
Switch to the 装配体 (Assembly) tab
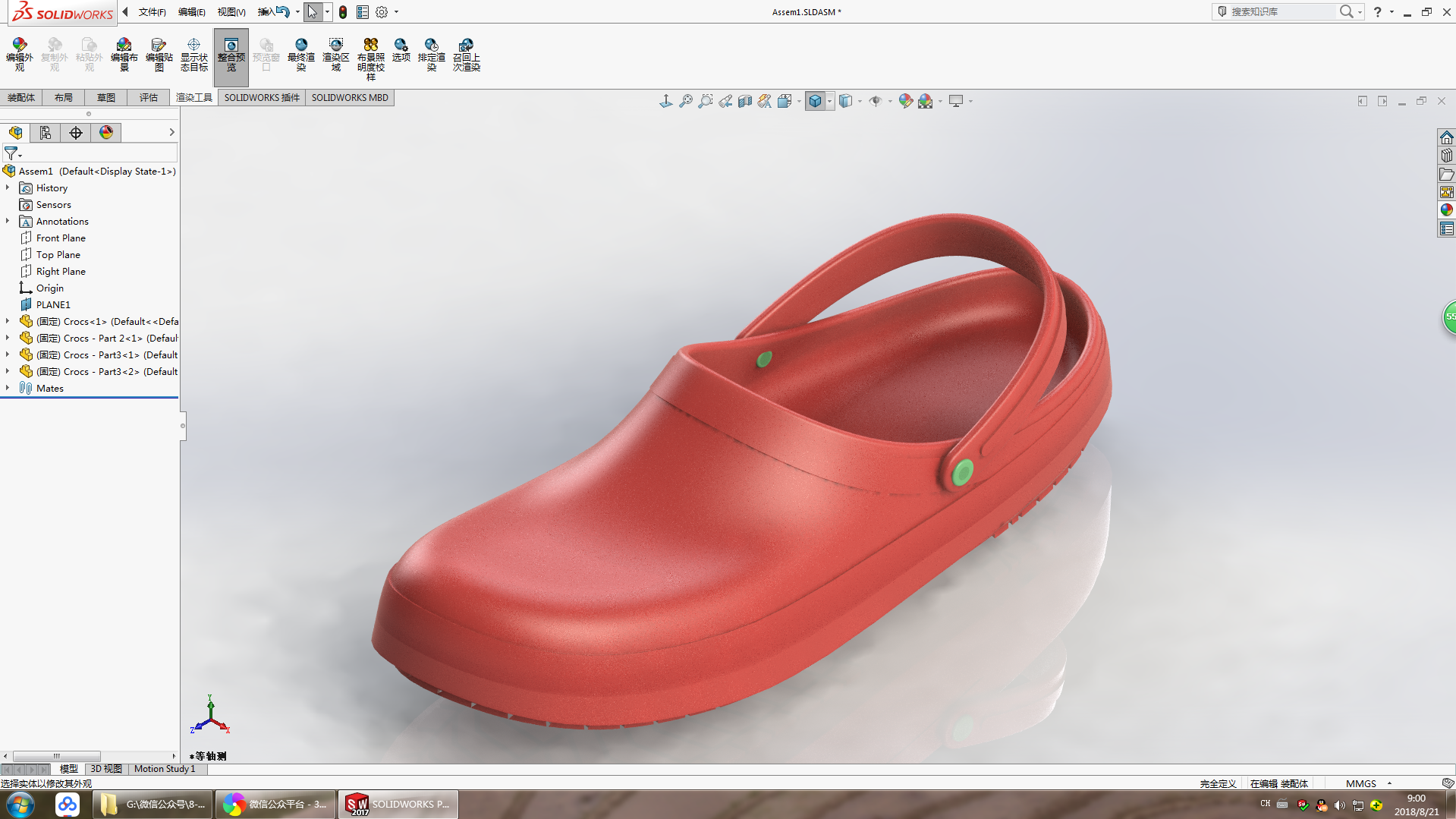[x=21, y=98]
